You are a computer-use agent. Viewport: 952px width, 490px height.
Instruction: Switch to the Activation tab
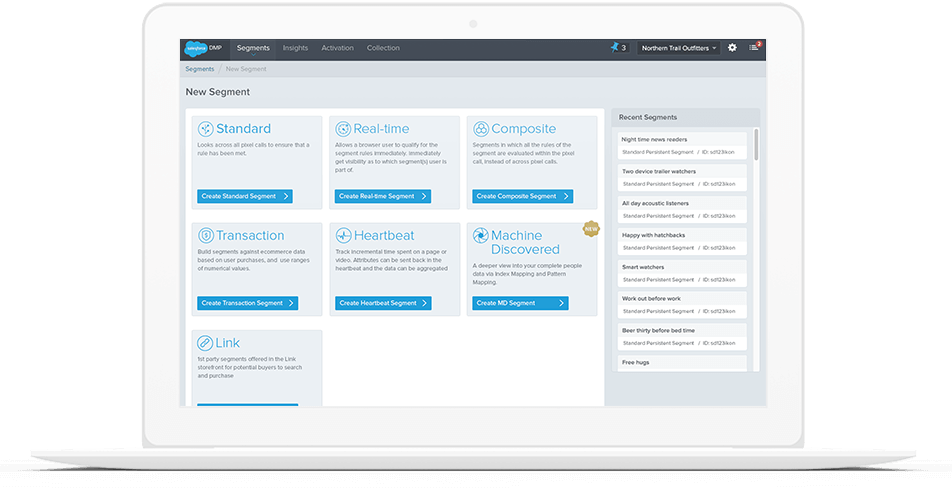tap(337, 48)
